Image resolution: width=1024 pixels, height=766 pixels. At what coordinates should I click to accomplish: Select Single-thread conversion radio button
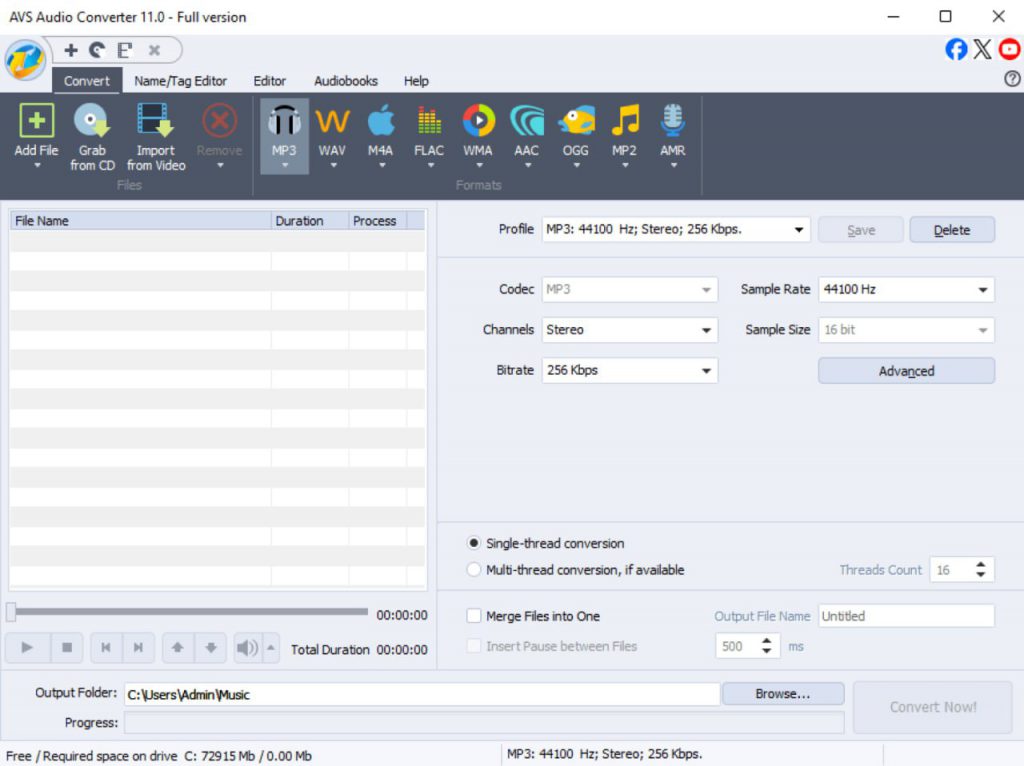click(x=474, y=544)
